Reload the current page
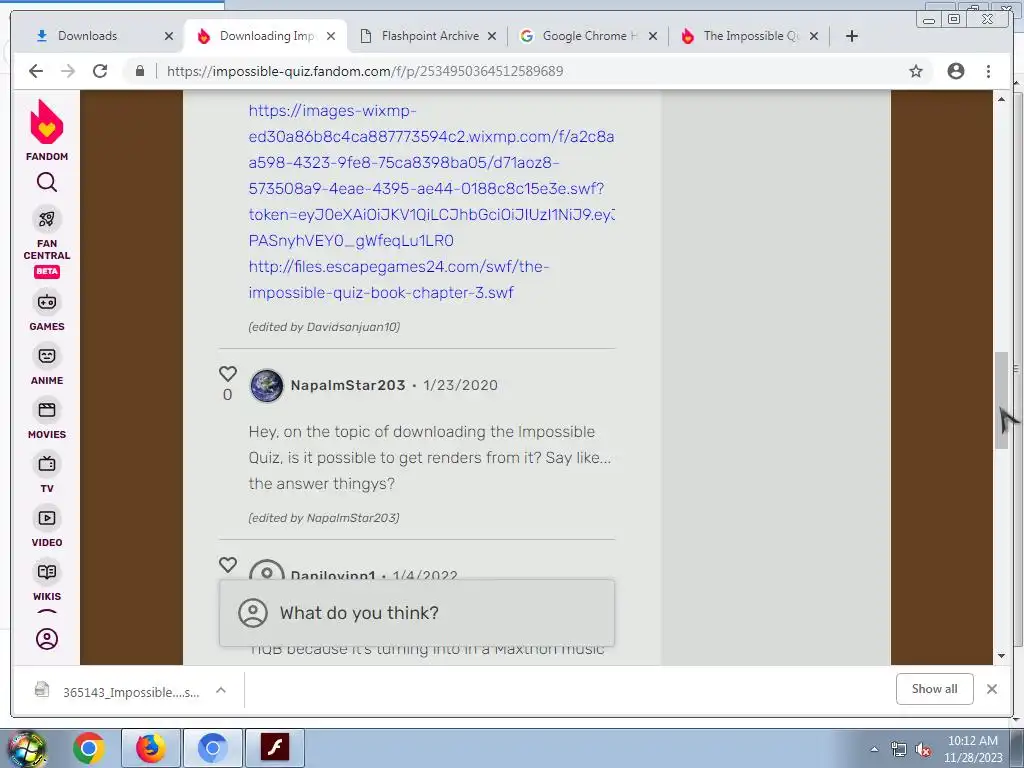Screen dimensions: 1024x768 pos(100,71)
